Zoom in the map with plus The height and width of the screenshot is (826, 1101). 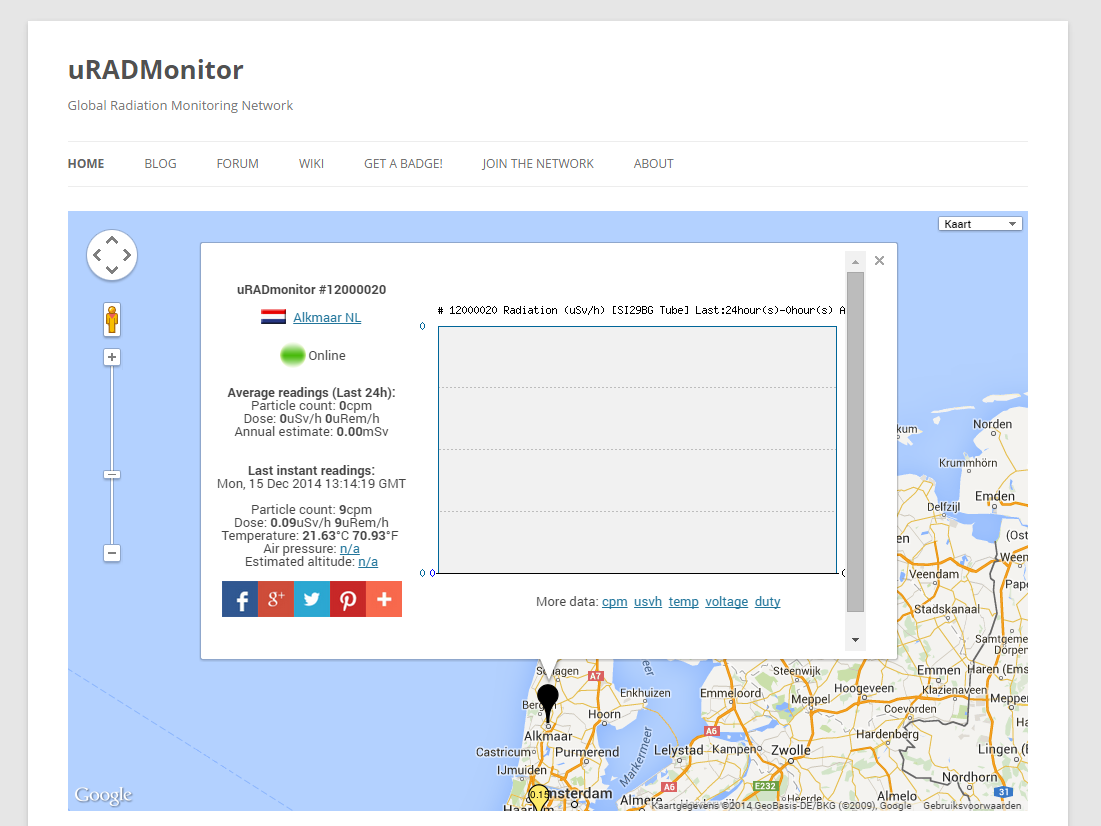coord(112,357)
